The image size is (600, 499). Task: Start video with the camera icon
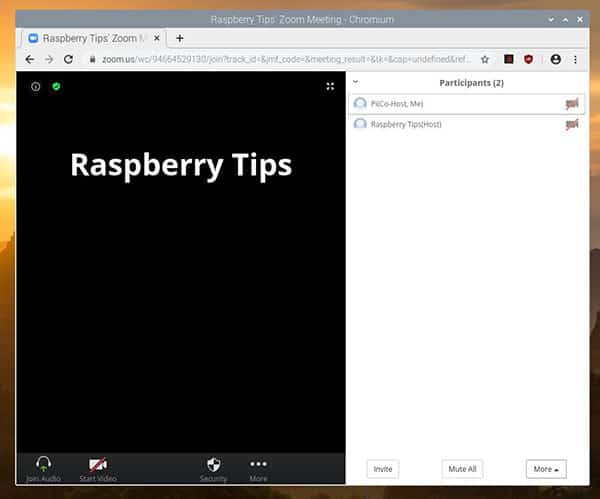(98, 464)
